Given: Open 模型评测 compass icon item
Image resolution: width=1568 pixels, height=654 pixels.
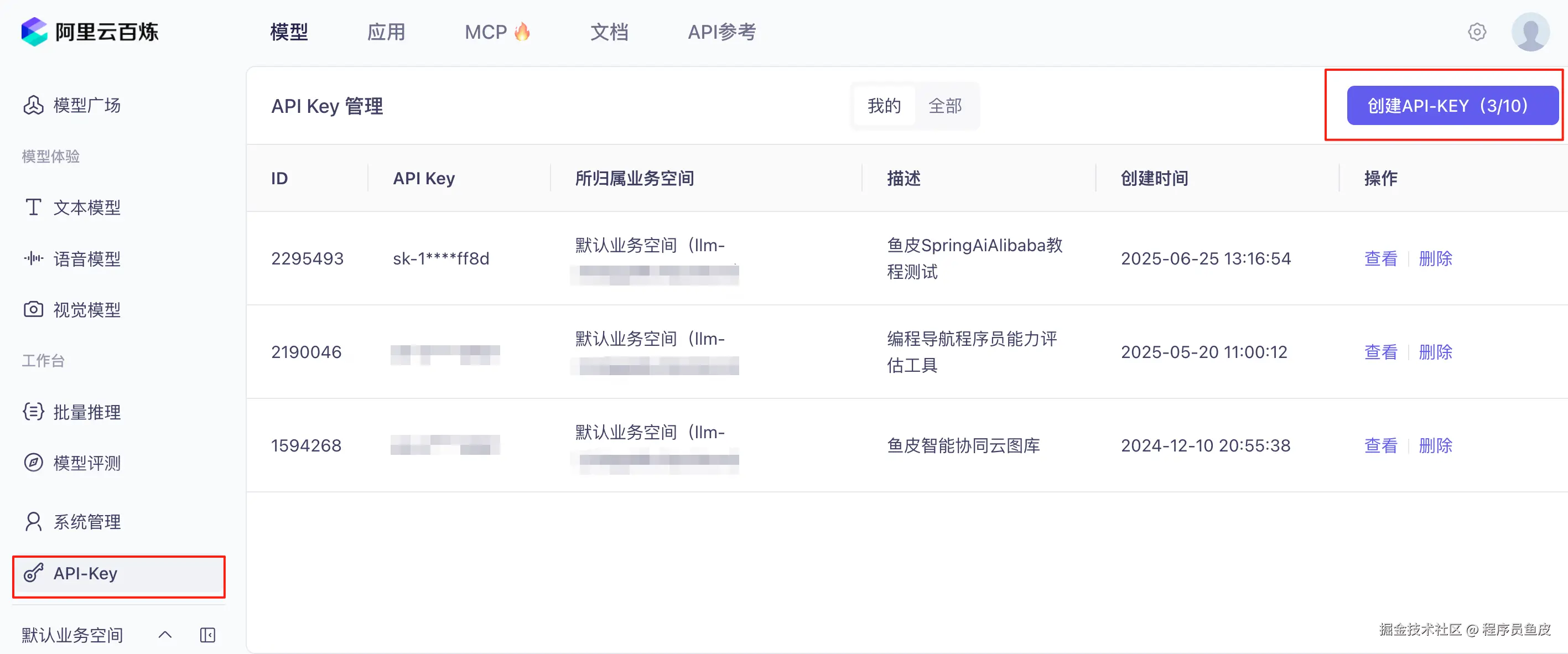Looking at the screenshot, I should (34, 463).
